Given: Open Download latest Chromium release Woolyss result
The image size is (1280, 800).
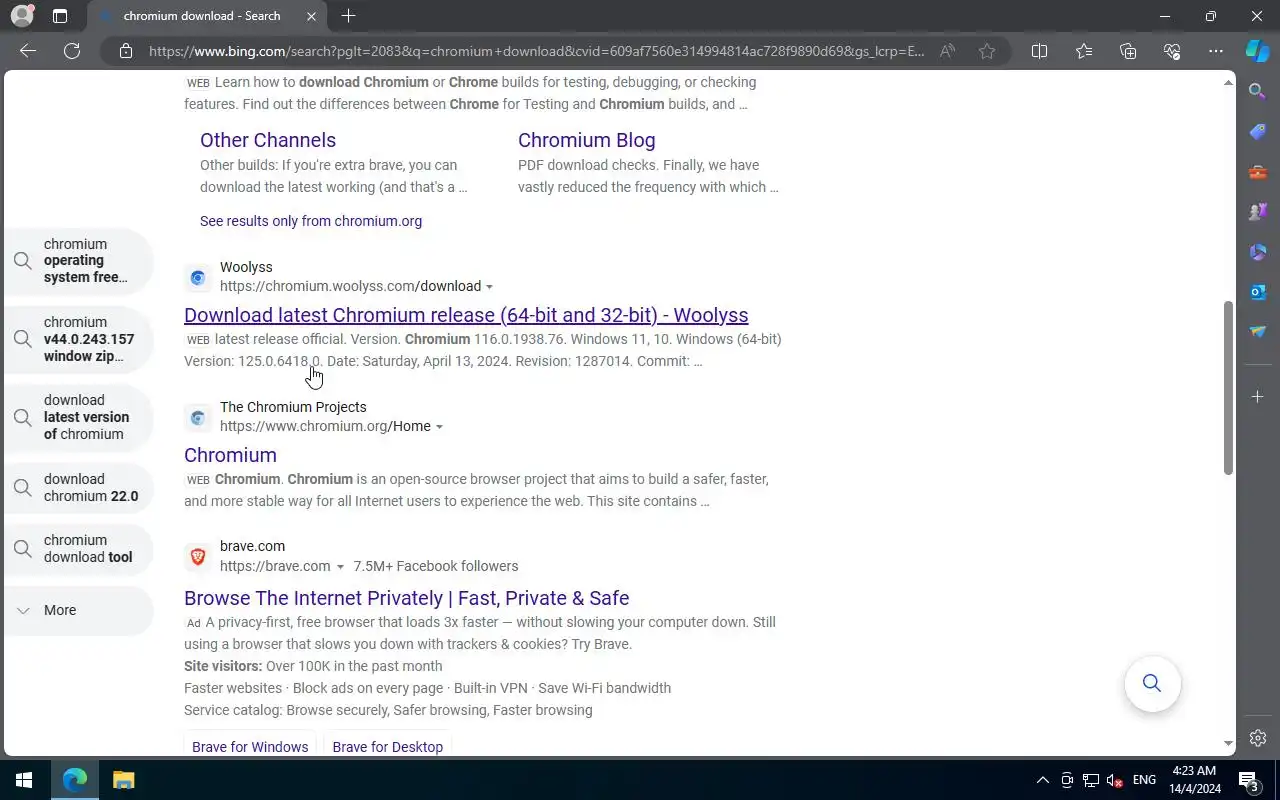Looking at the screenshot, I should [466, 315].
